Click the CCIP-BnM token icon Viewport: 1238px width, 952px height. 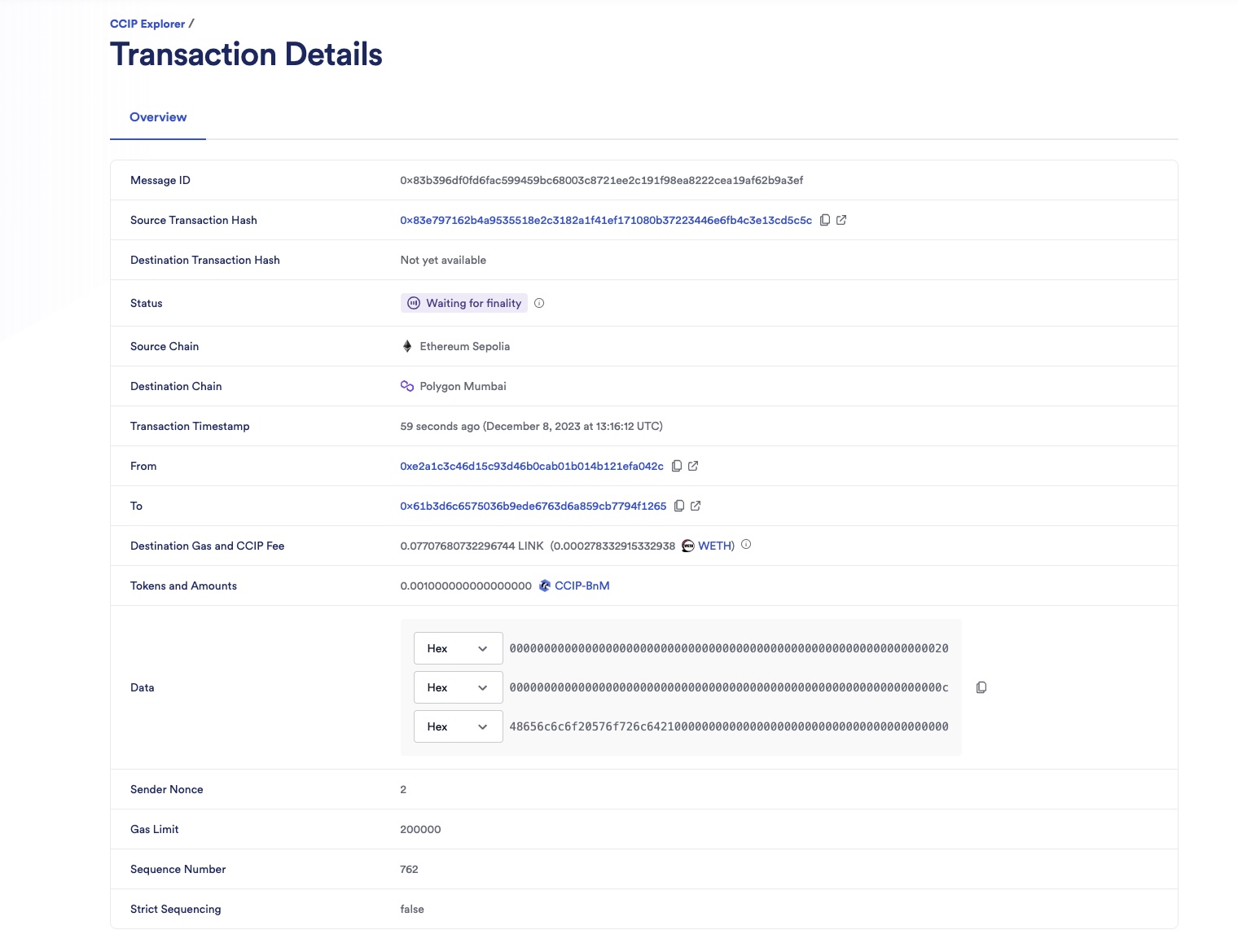click(x=545, y=586)
